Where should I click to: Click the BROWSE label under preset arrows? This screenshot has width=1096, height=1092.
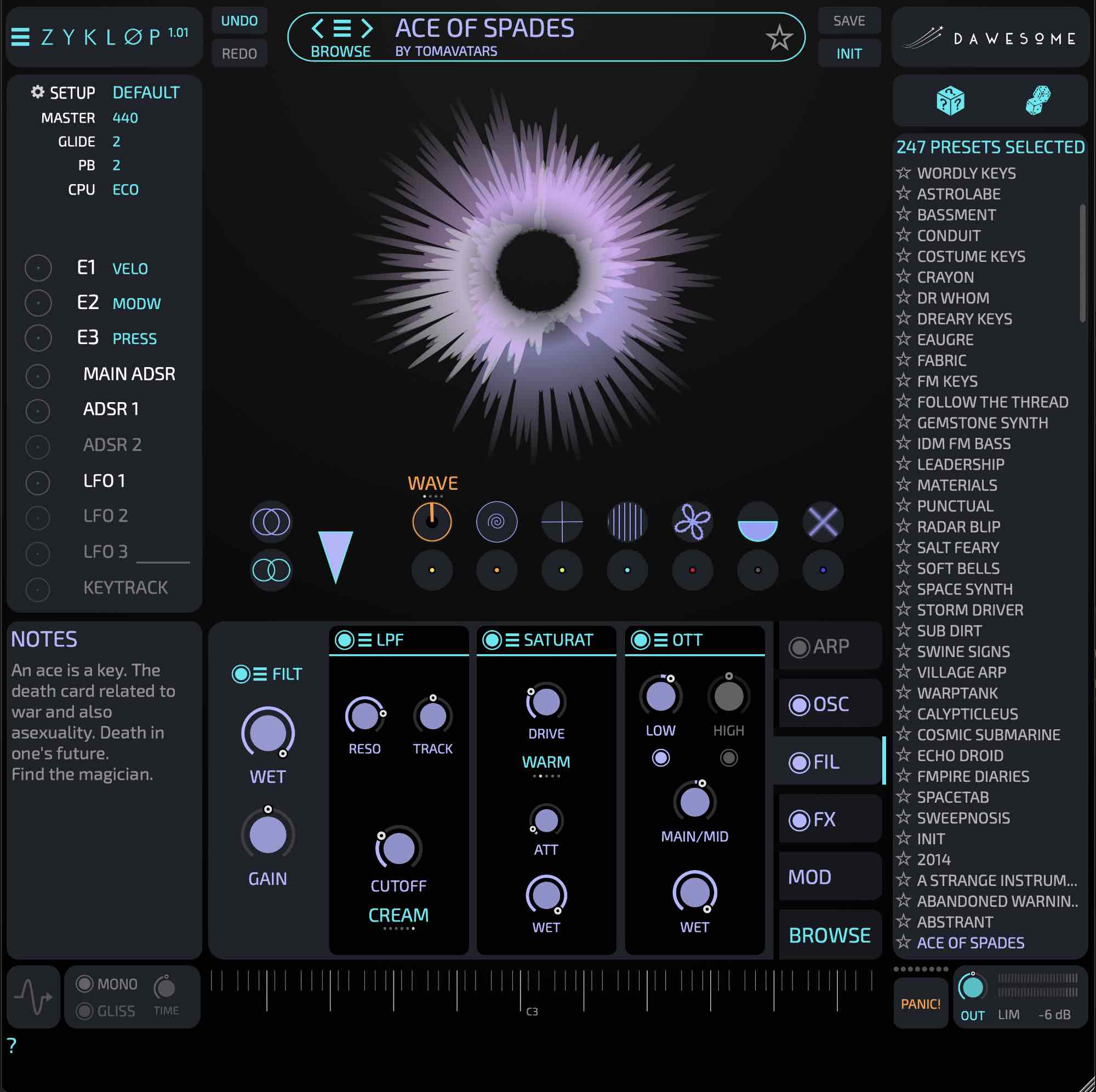(x=340, y=52)
